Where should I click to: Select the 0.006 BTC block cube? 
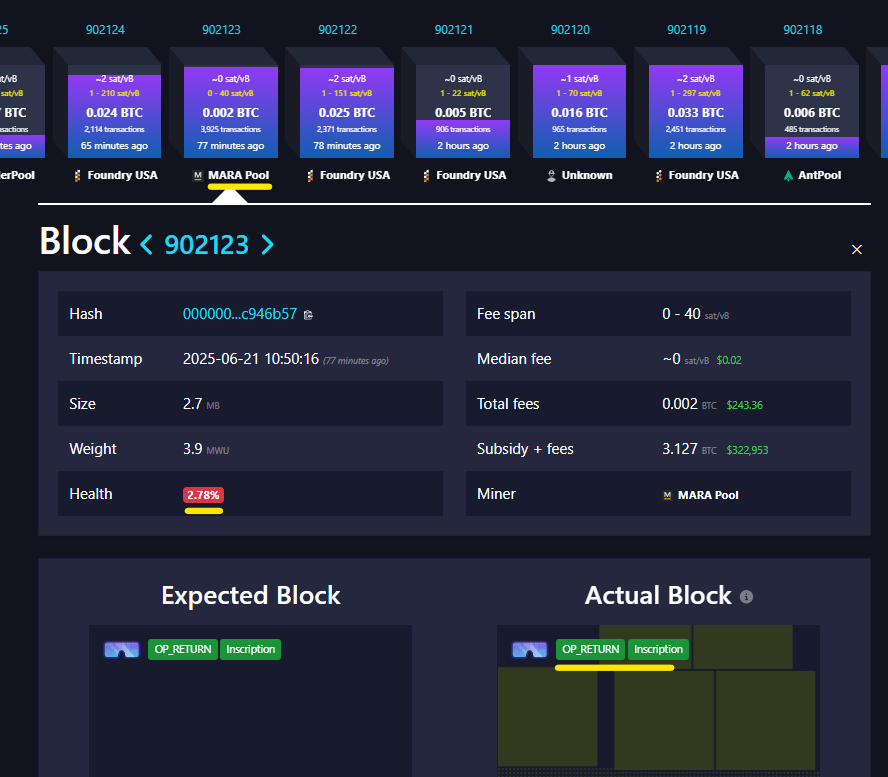point(812,112)
